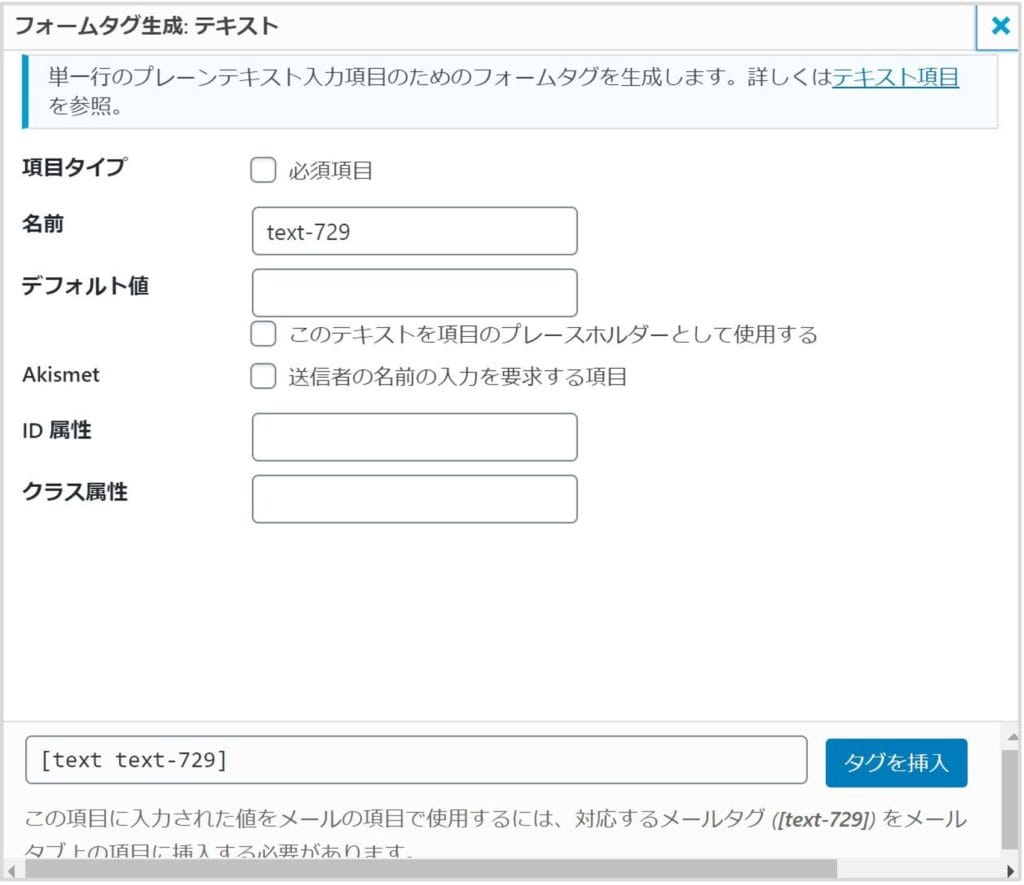Open the テキスト項目 help link
Screen dimensions: 1024x885
click(x=895, y=77)
